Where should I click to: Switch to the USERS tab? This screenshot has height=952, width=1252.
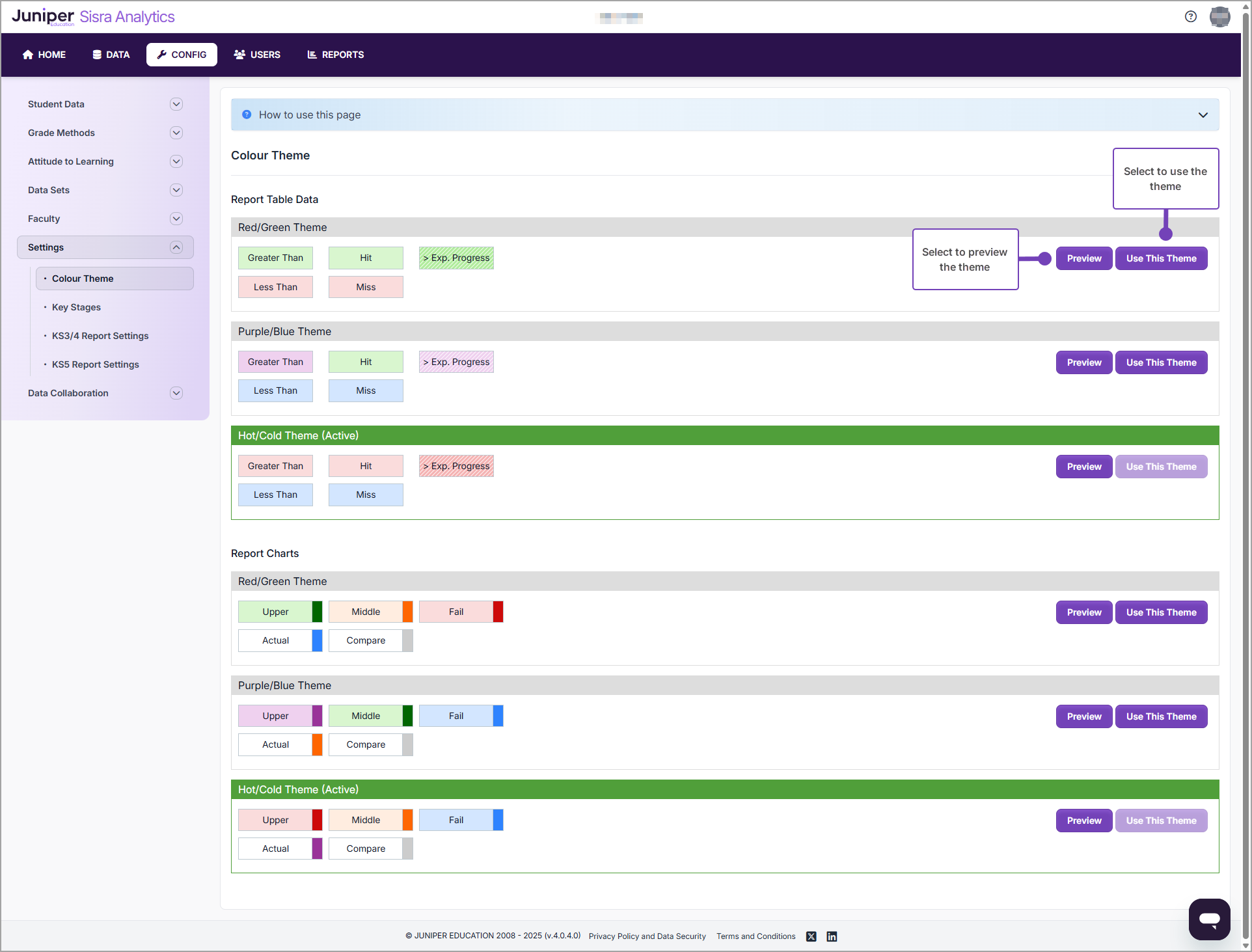[x=256, y=55]
